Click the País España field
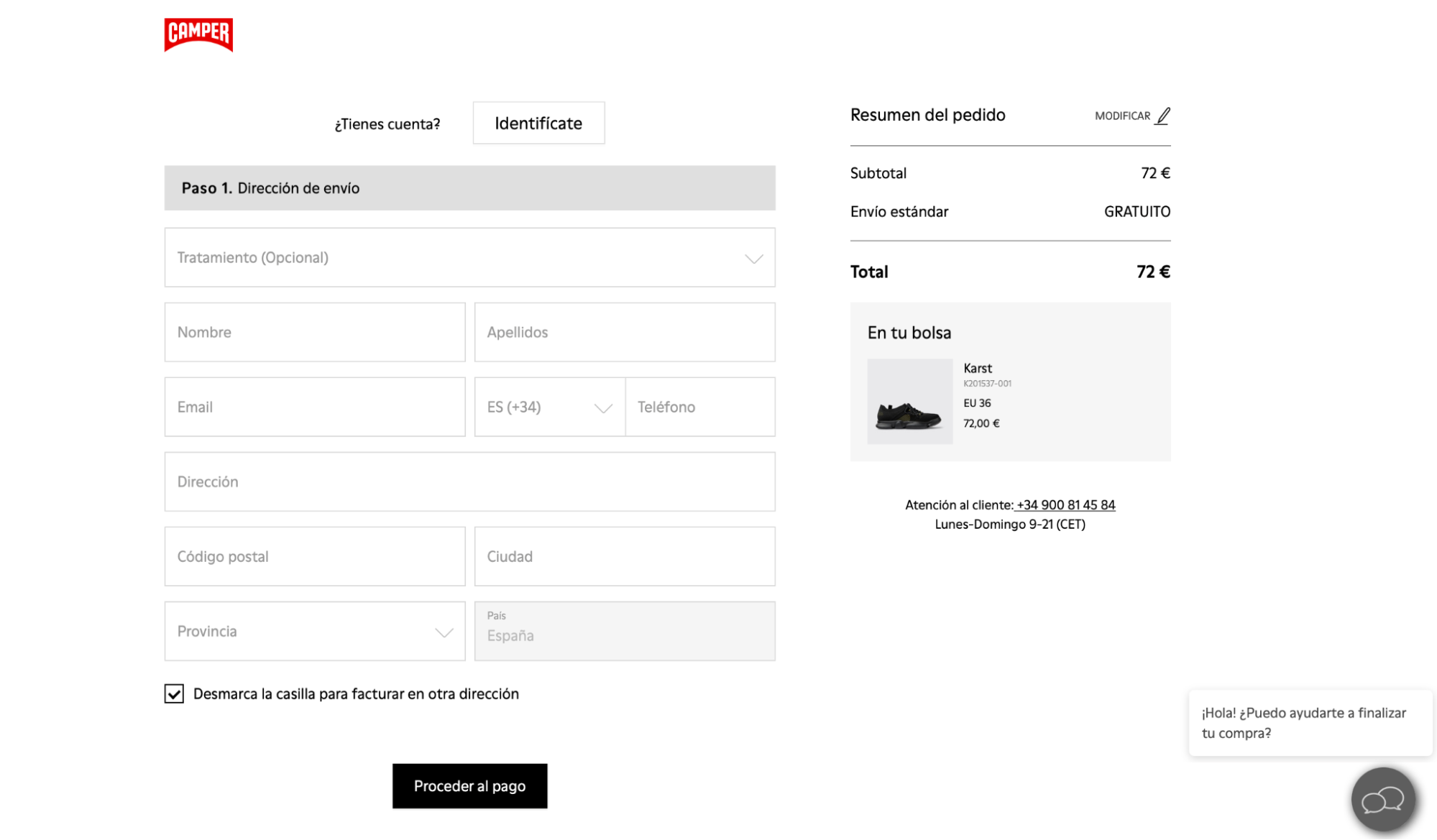 tap(625, 631)
